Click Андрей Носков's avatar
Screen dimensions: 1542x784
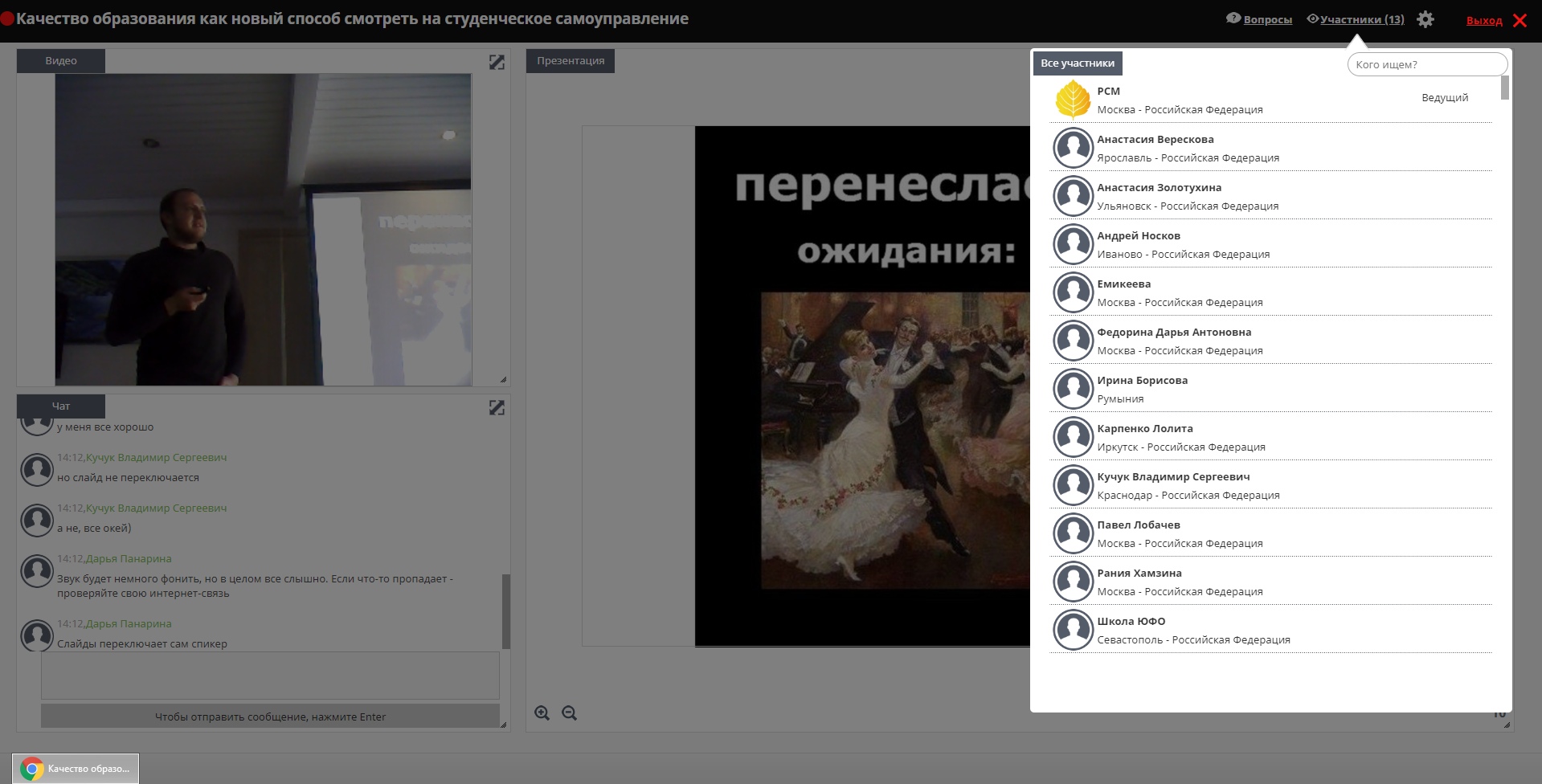click(x=1073, y=244)
